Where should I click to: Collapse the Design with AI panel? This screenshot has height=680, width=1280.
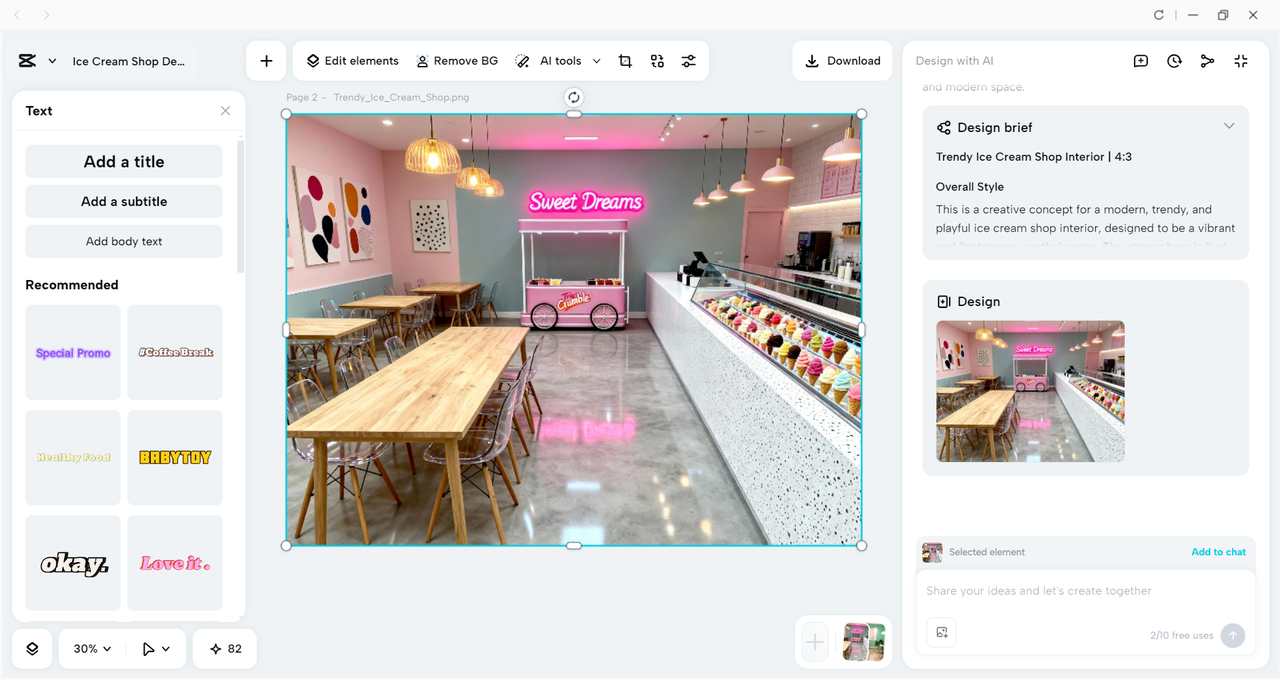click(x=1240, y=61)
